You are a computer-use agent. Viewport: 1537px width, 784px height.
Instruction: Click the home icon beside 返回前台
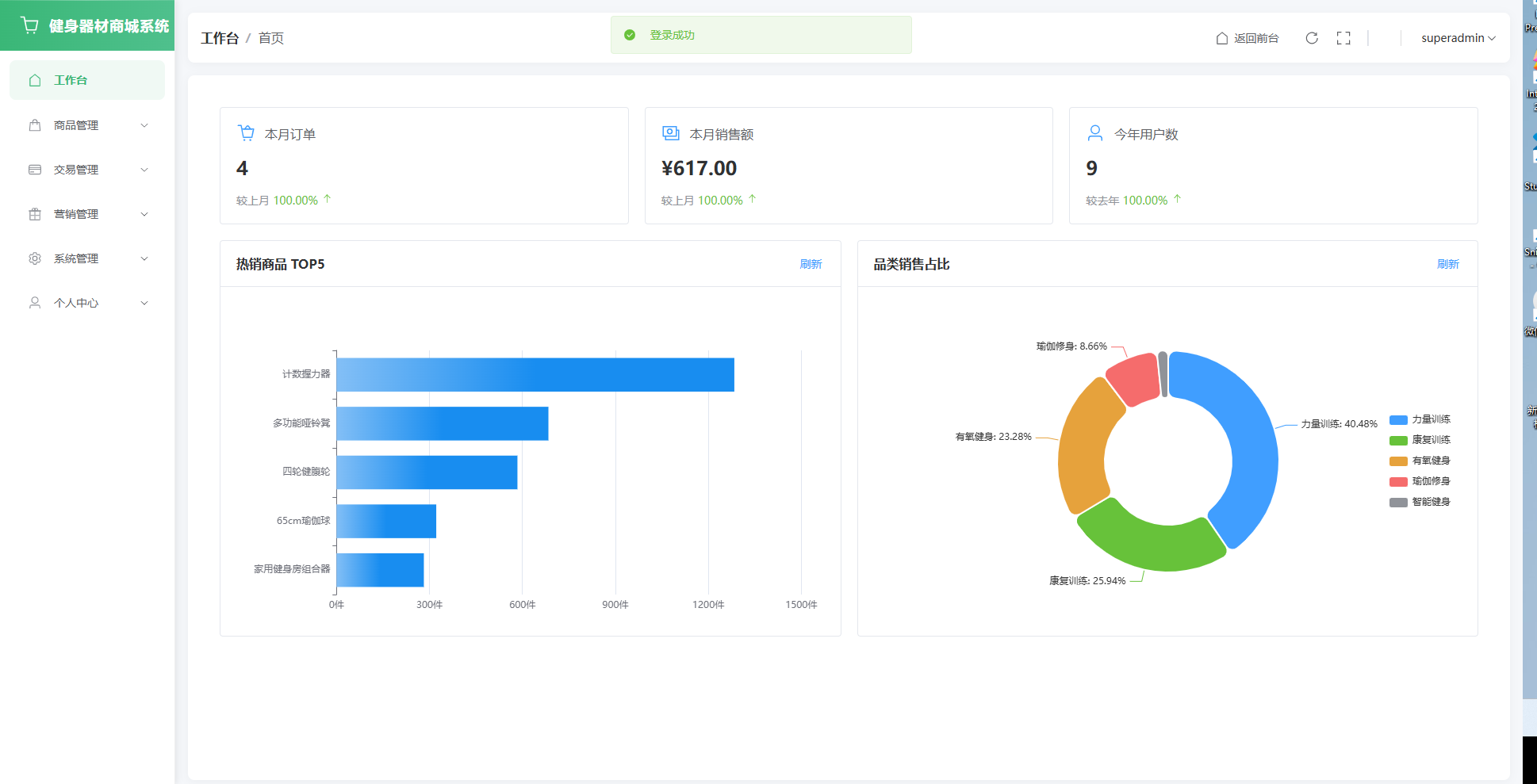1222,38
